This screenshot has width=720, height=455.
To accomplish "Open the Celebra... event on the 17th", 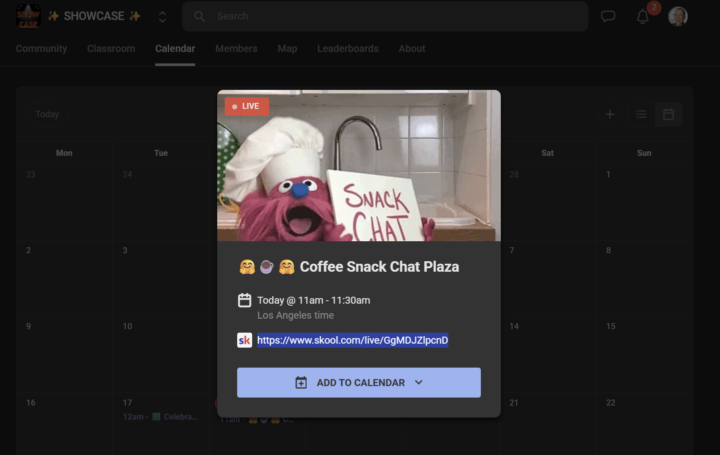I will [160, 417].
